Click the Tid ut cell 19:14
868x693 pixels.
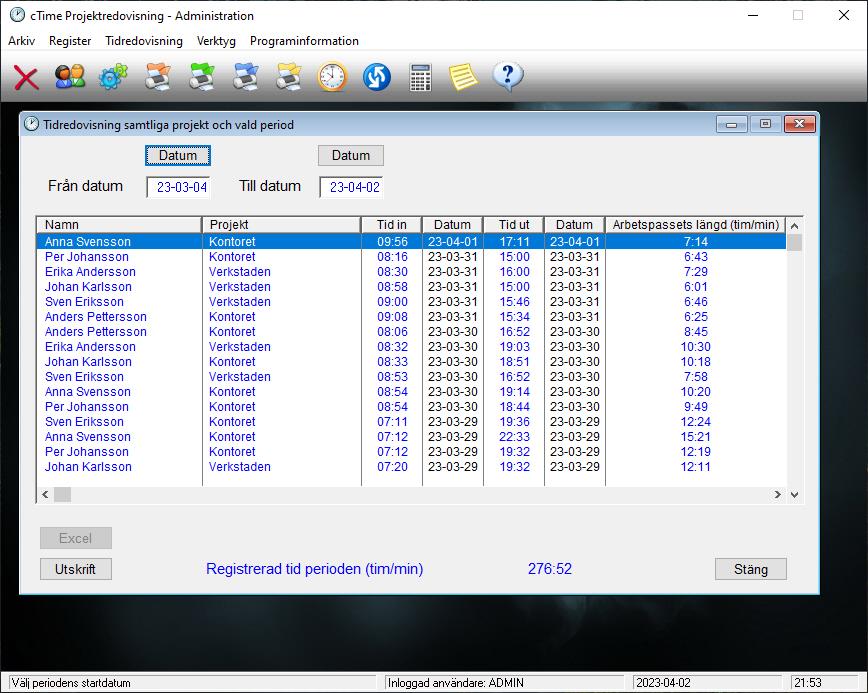(x=515, y=392)
